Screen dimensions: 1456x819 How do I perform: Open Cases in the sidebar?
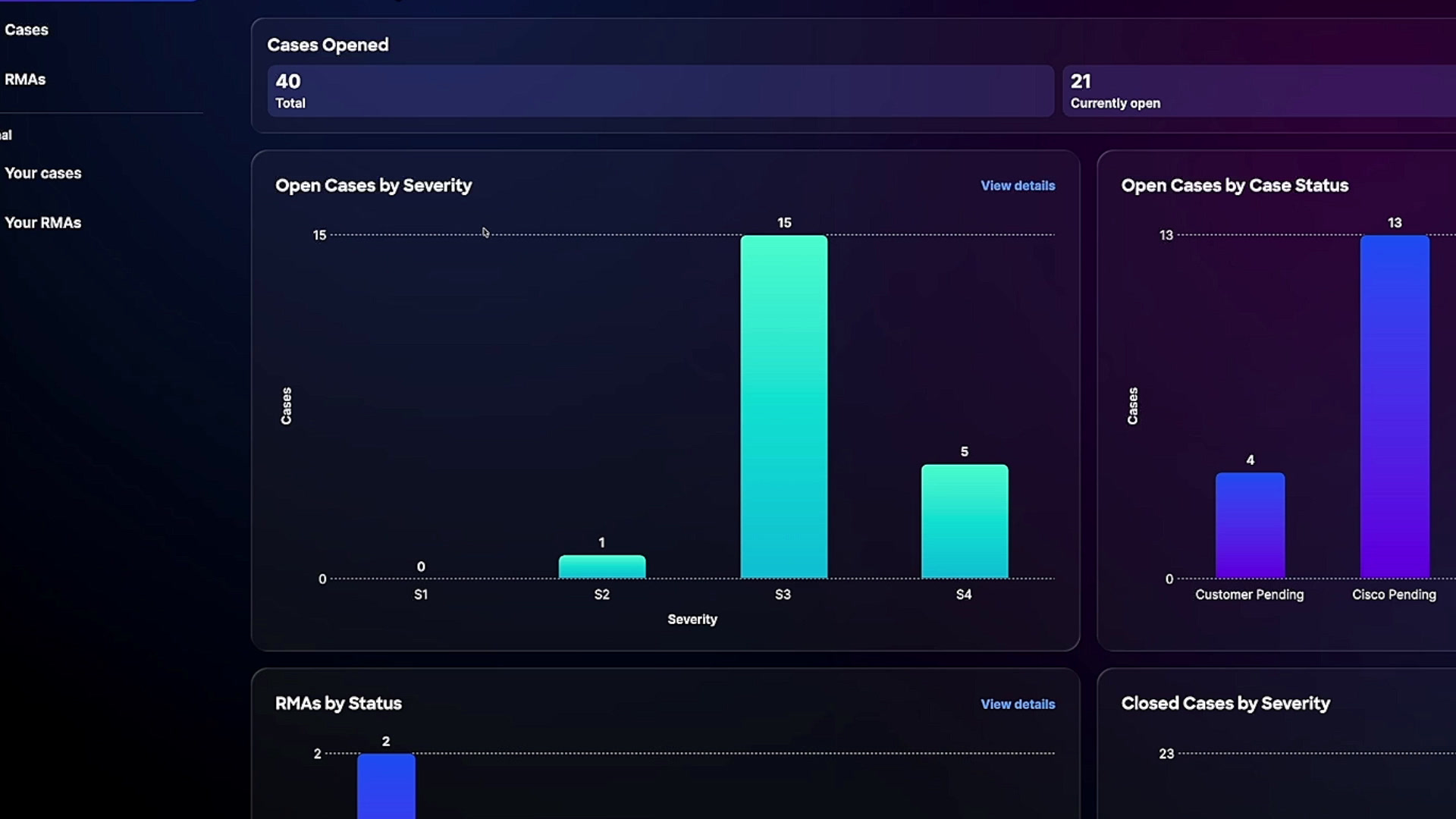pos(27,30)
